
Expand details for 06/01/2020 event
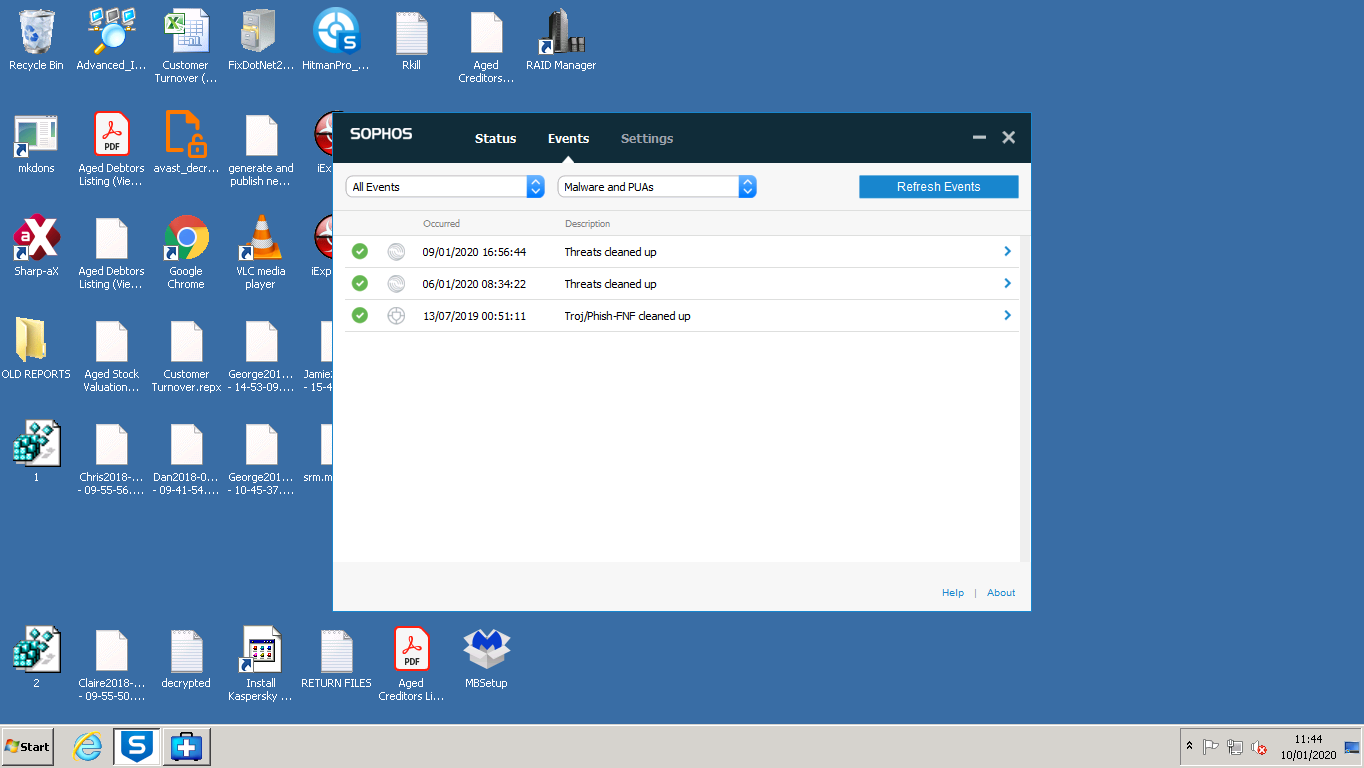tap(1007, 284)
